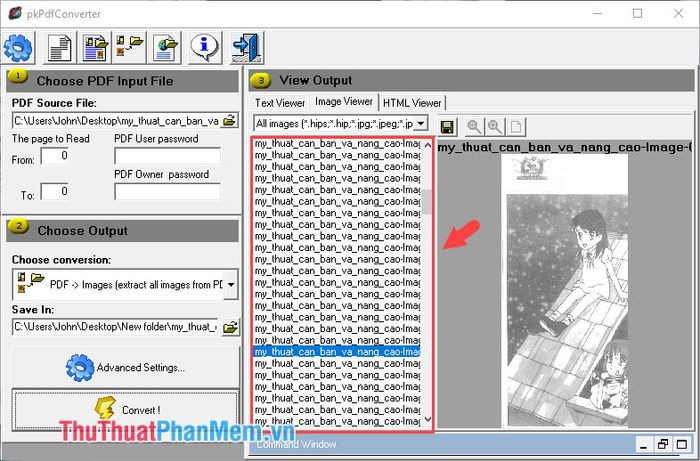Browse for the Save In output folder icon
The image size is (700, 461).
click(x=230, y=327)
